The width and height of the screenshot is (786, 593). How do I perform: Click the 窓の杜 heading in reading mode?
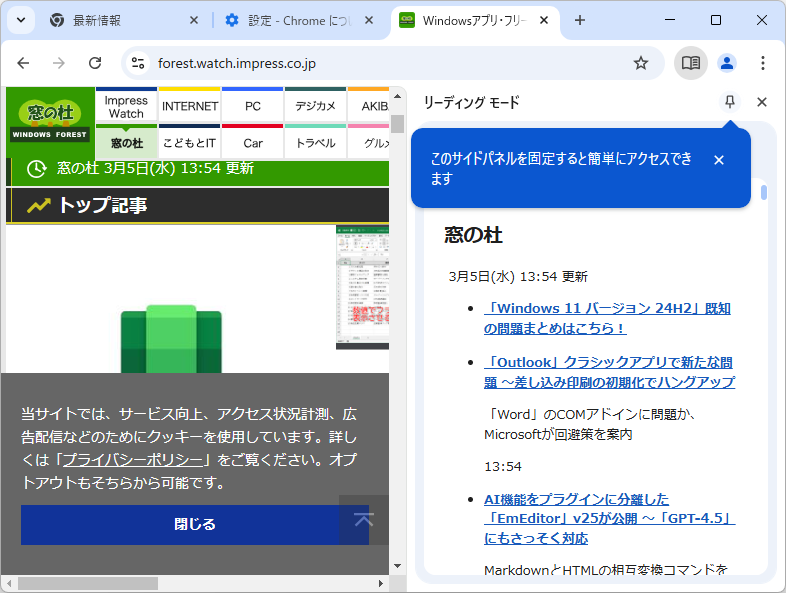(473, 235)
